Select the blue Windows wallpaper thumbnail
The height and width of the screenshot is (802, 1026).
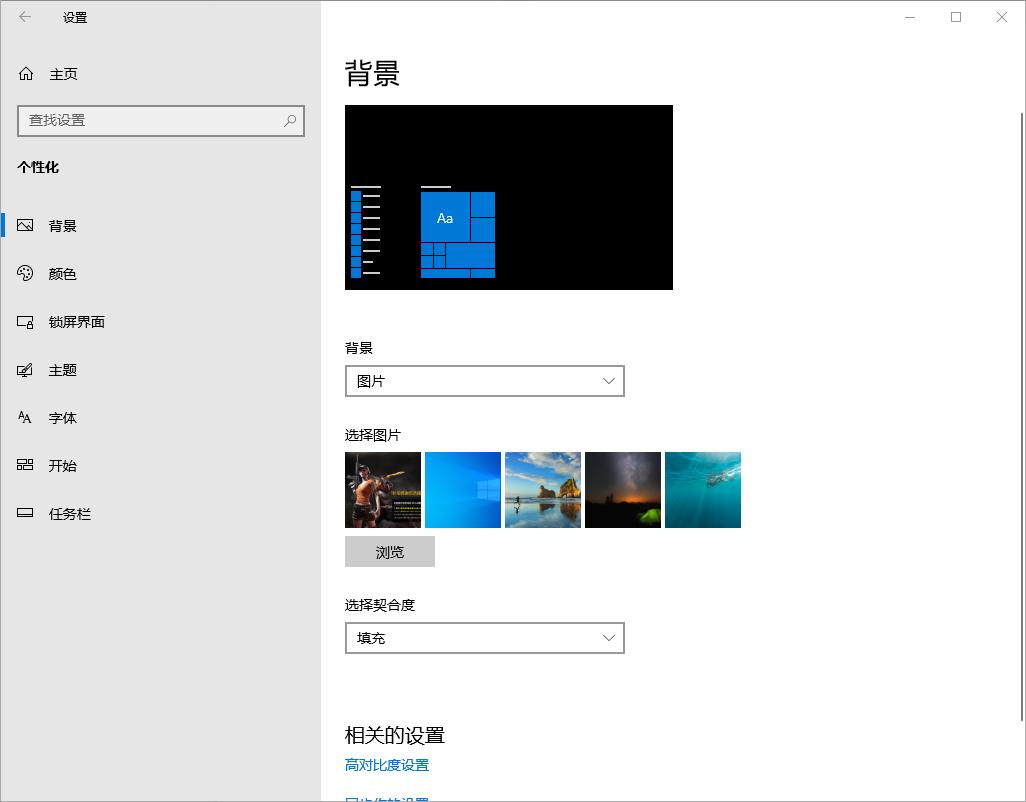pyautogui.click(x=462, y=490)
